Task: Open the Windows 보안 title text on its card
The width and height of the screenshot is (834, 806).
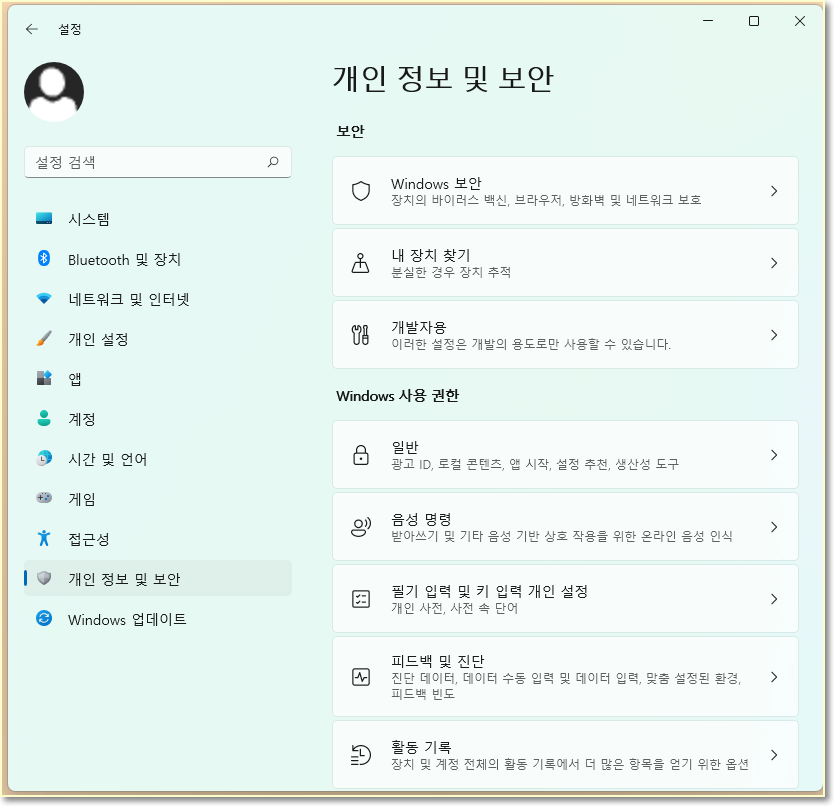Action: (436, 184)
